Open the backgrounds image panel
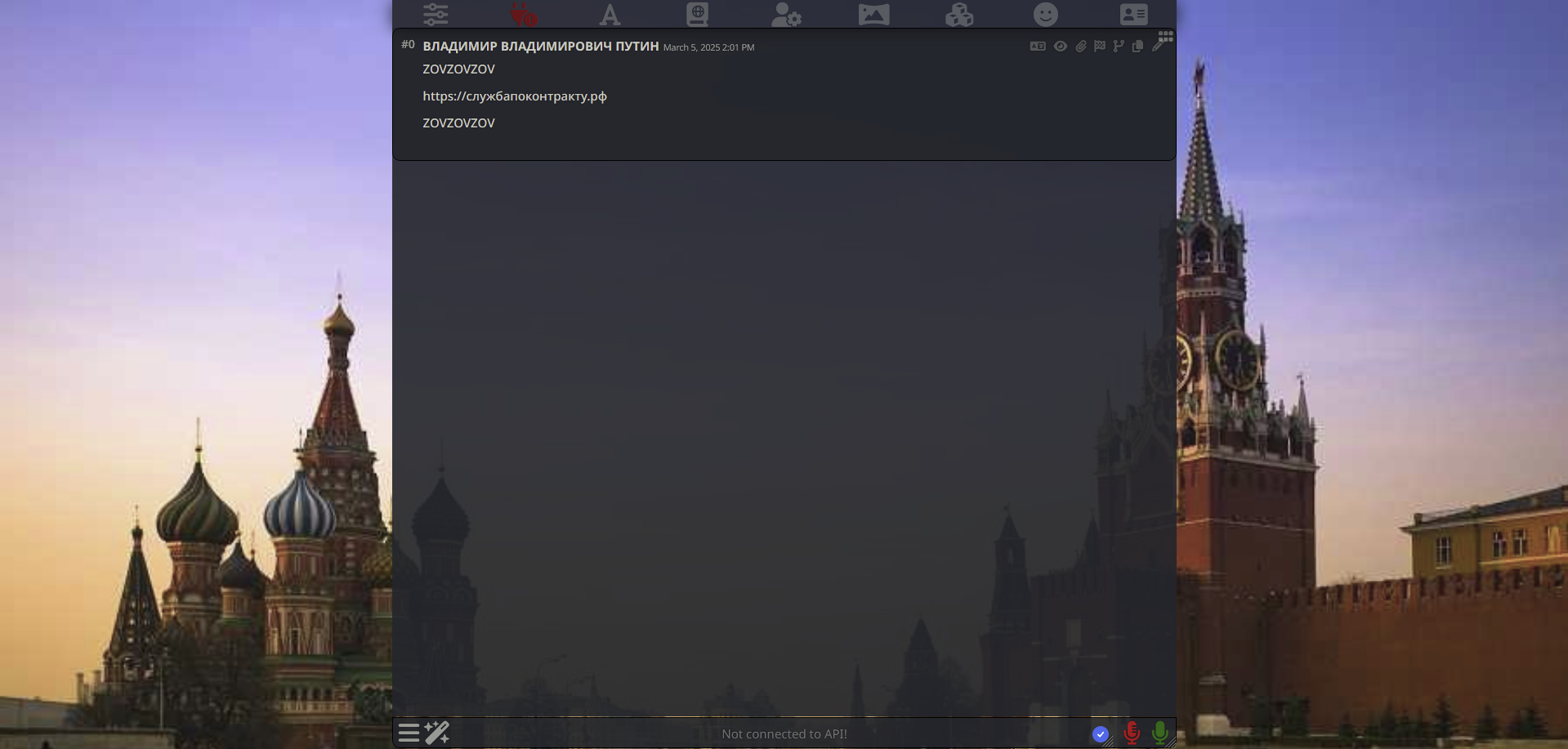Image resolution: width=1568 pixels, height=749 pixels. pos(873,15)
